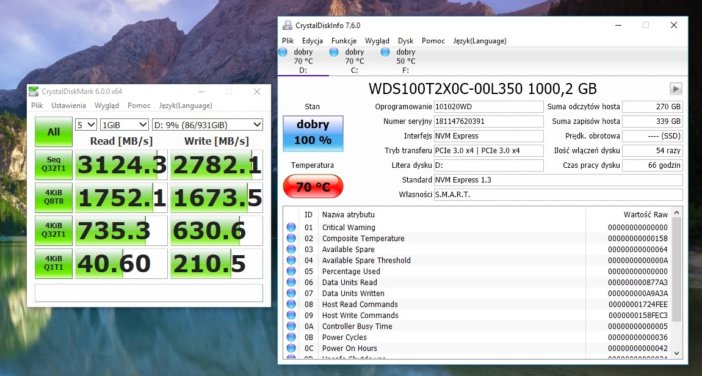Click status dot for Host Read Commands

(291, 304)
